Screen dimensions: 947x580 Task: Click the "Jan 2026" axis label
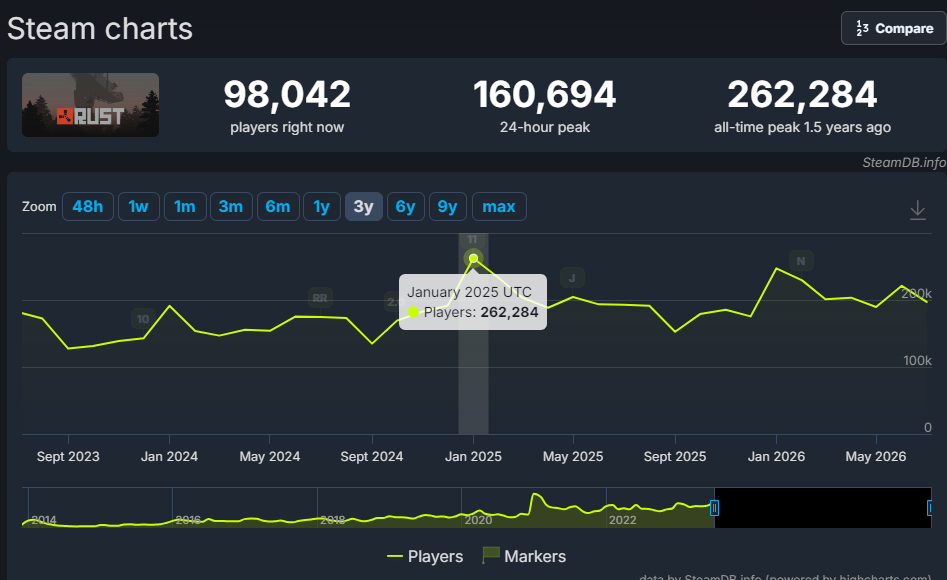pos(776,456)
